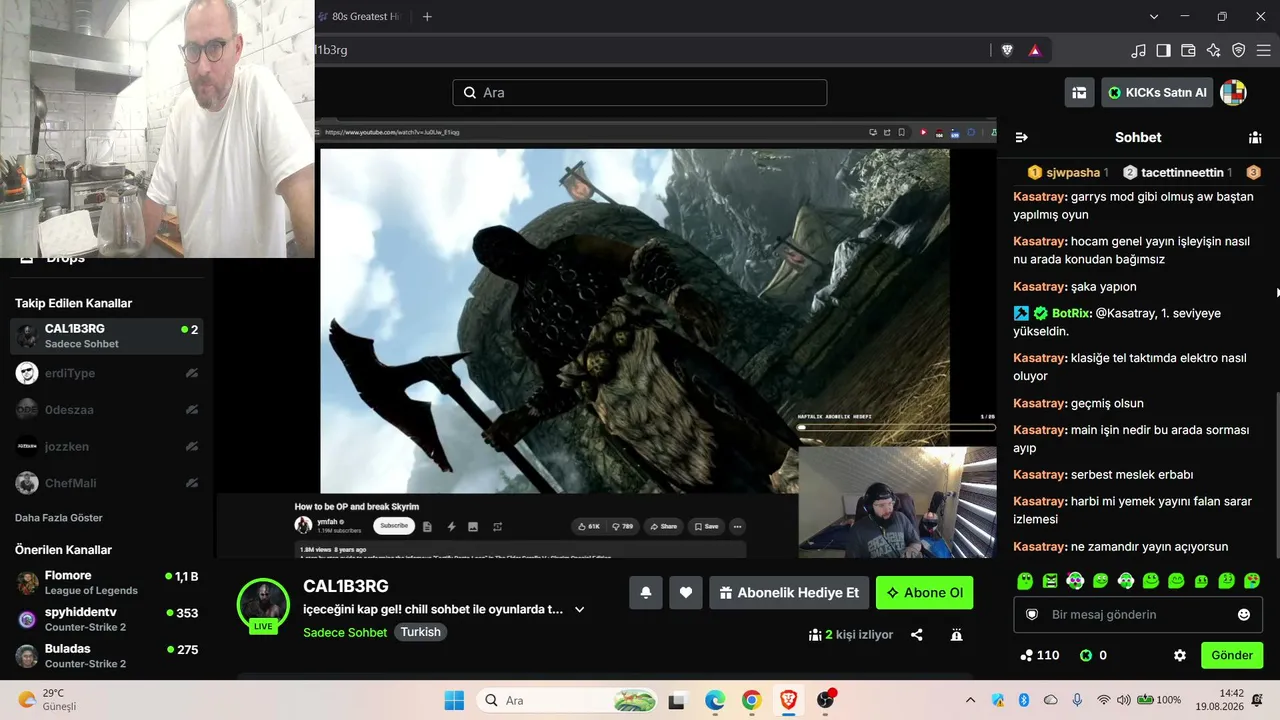This screenshot has width=1280, height=720.
Task: Click the Brave VPN shield icon
Action: pyautogui.click(x=1238, y=50)
